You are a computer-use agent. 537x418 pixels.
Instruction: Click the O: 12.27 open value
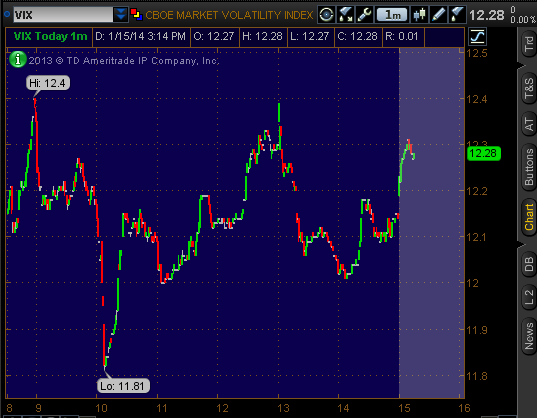(214, 36)
